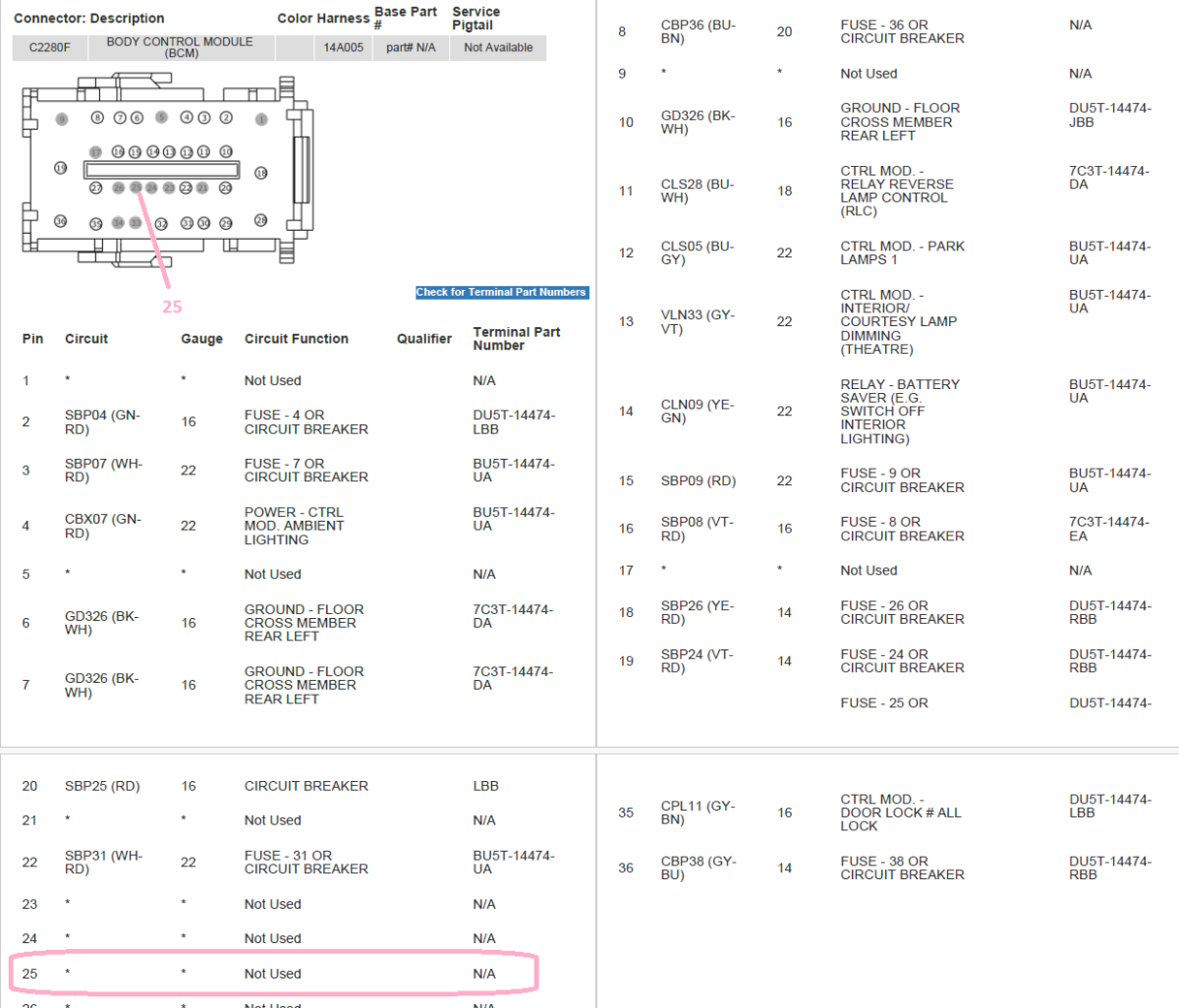
Task: Click pin 9 on the connector diagram
Action: tap(62, 119)
